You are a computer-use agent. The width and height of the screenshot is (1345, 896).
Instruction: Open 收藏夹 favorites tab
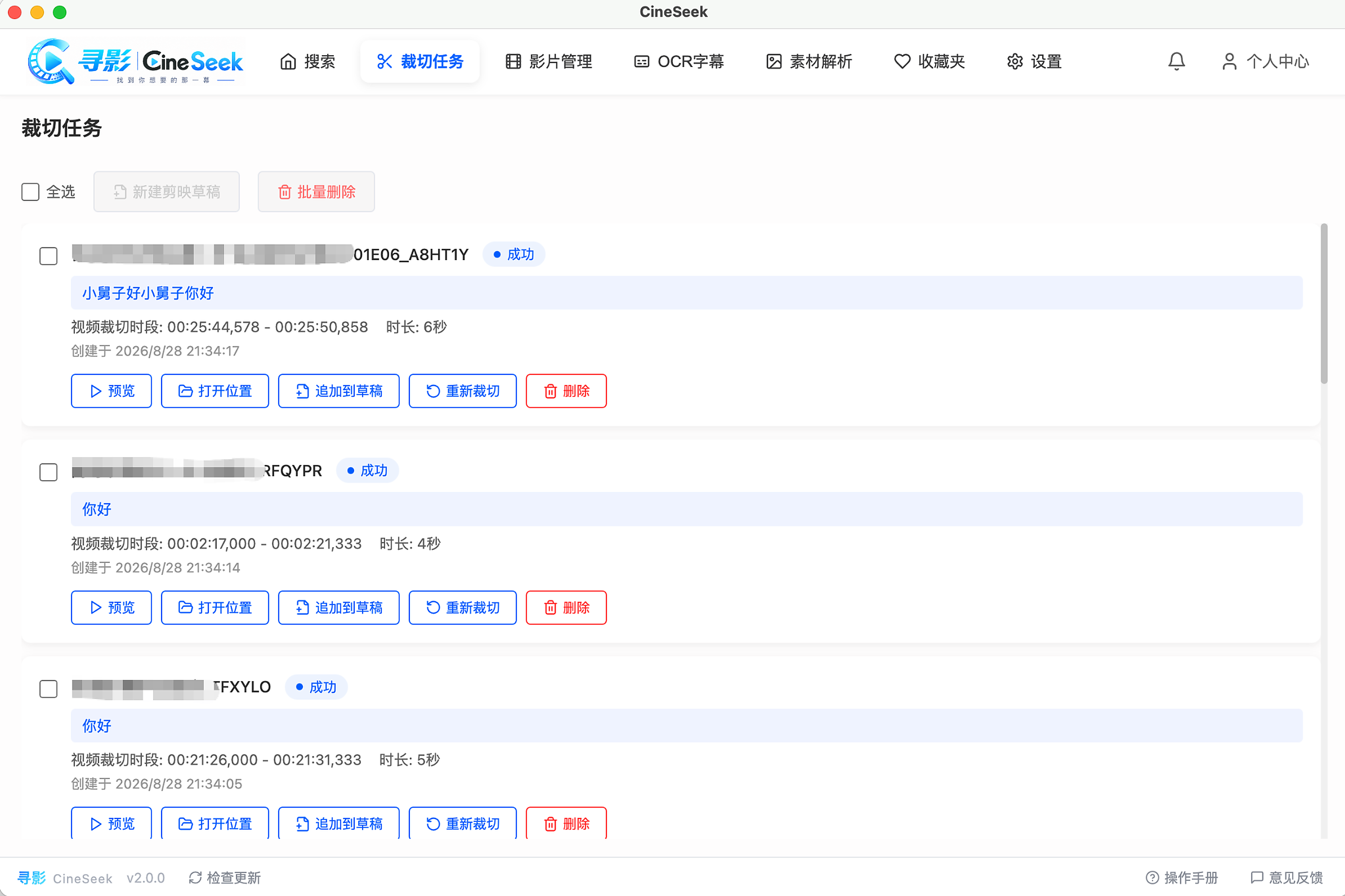coord(929,61)
